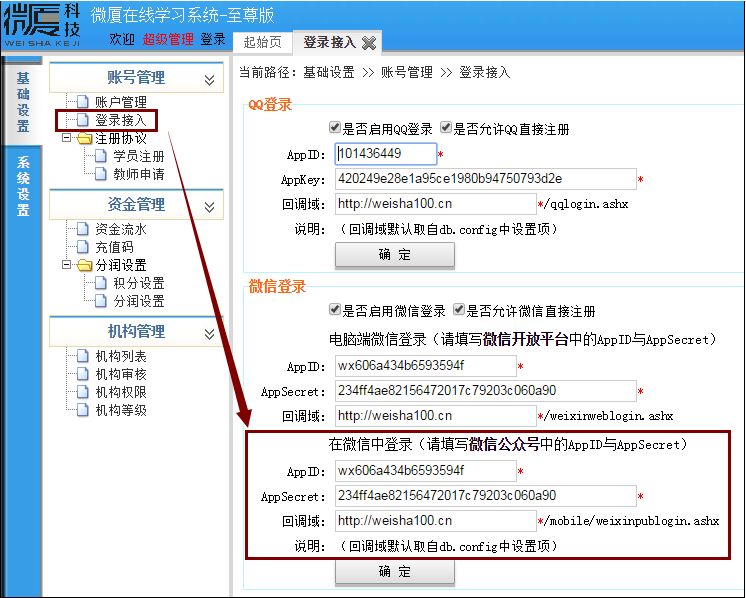The height and width of the screenshot is (598, 746).
Task: Click page icon beside 机构列表
Action: click(x=84, y=356)
